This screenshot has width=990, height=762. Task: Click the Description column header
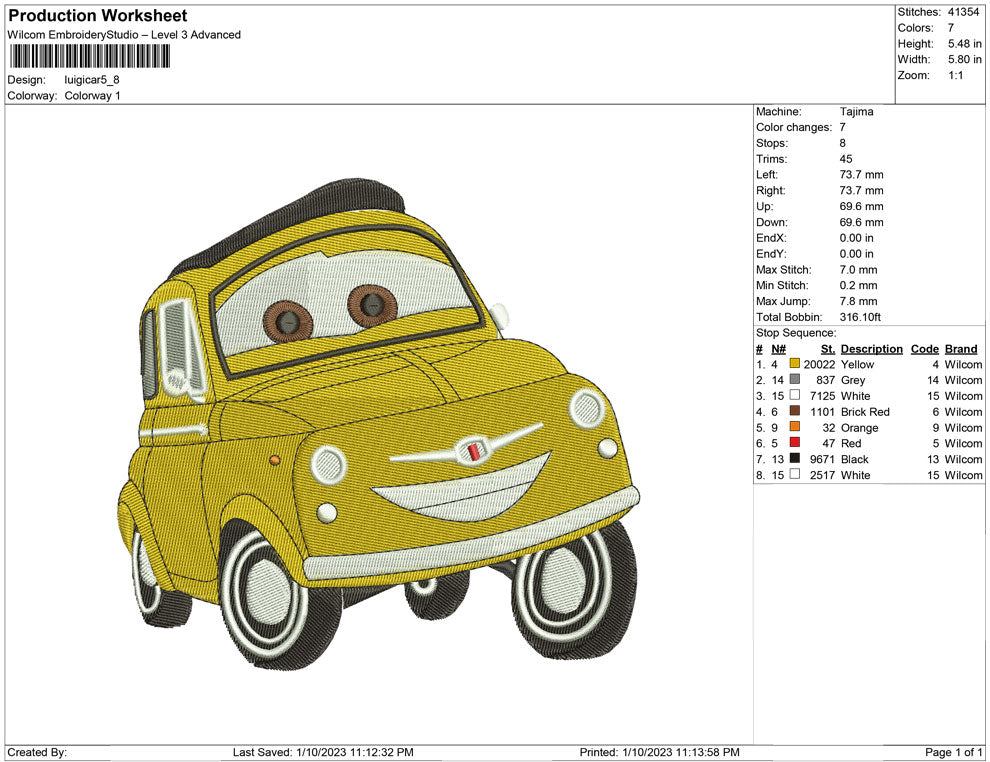(871, 349)
